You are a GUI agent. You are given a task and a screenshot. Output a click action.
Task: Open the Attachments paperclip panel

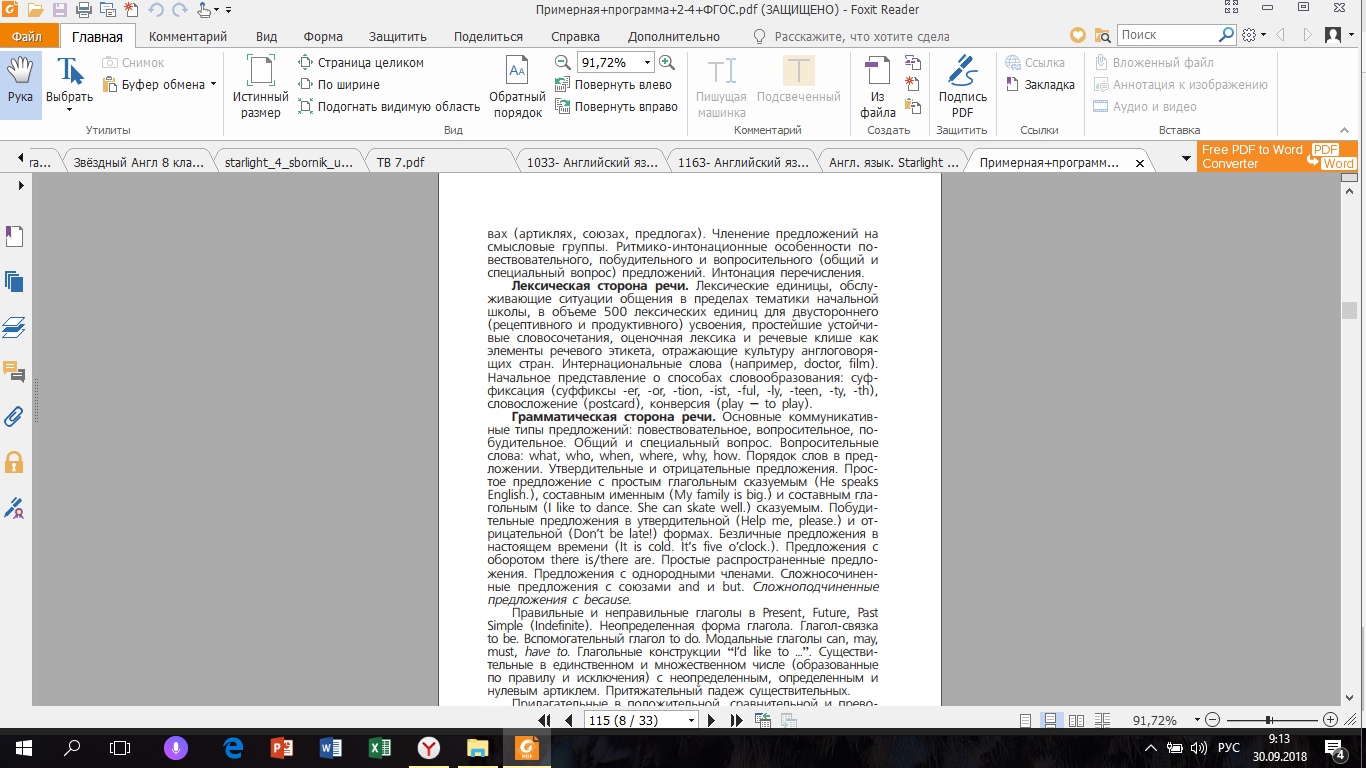(14, 417)
